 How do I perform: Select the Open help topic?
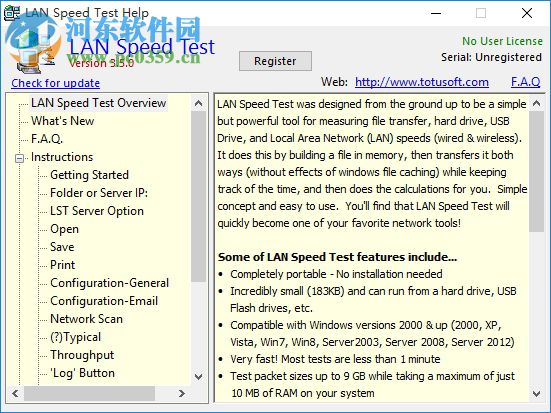pyautogui.click(x=64, y=229)
